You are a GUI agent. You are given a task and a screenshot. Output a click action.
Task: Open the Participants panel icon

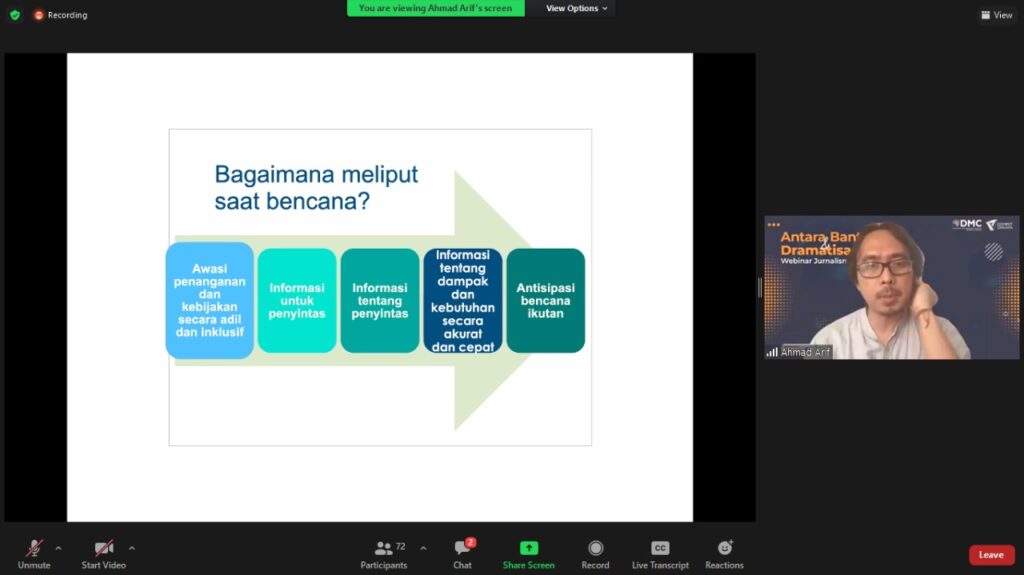383,549
